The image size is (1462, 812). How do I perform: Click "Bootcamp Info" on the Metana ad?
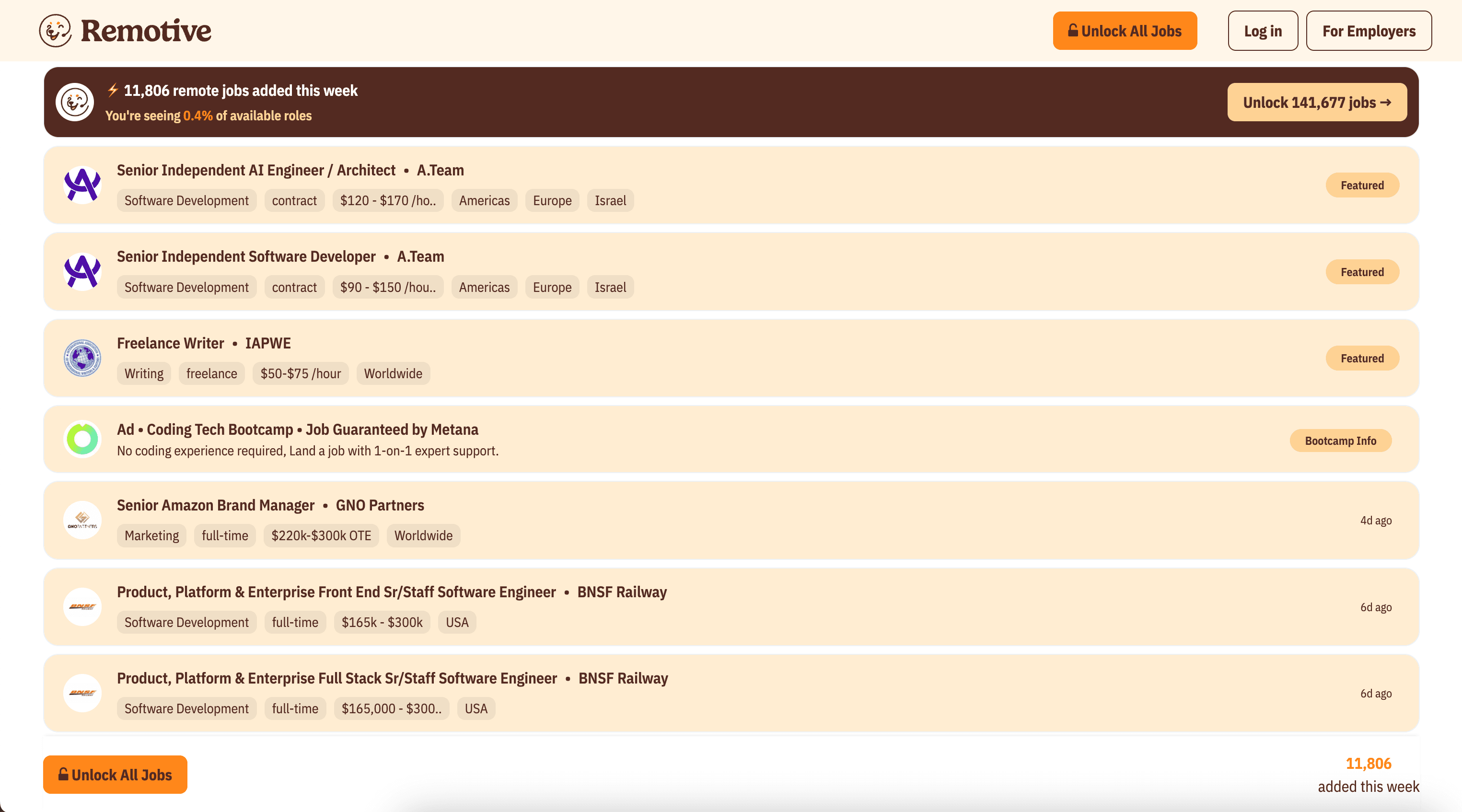click(1341, 441)
